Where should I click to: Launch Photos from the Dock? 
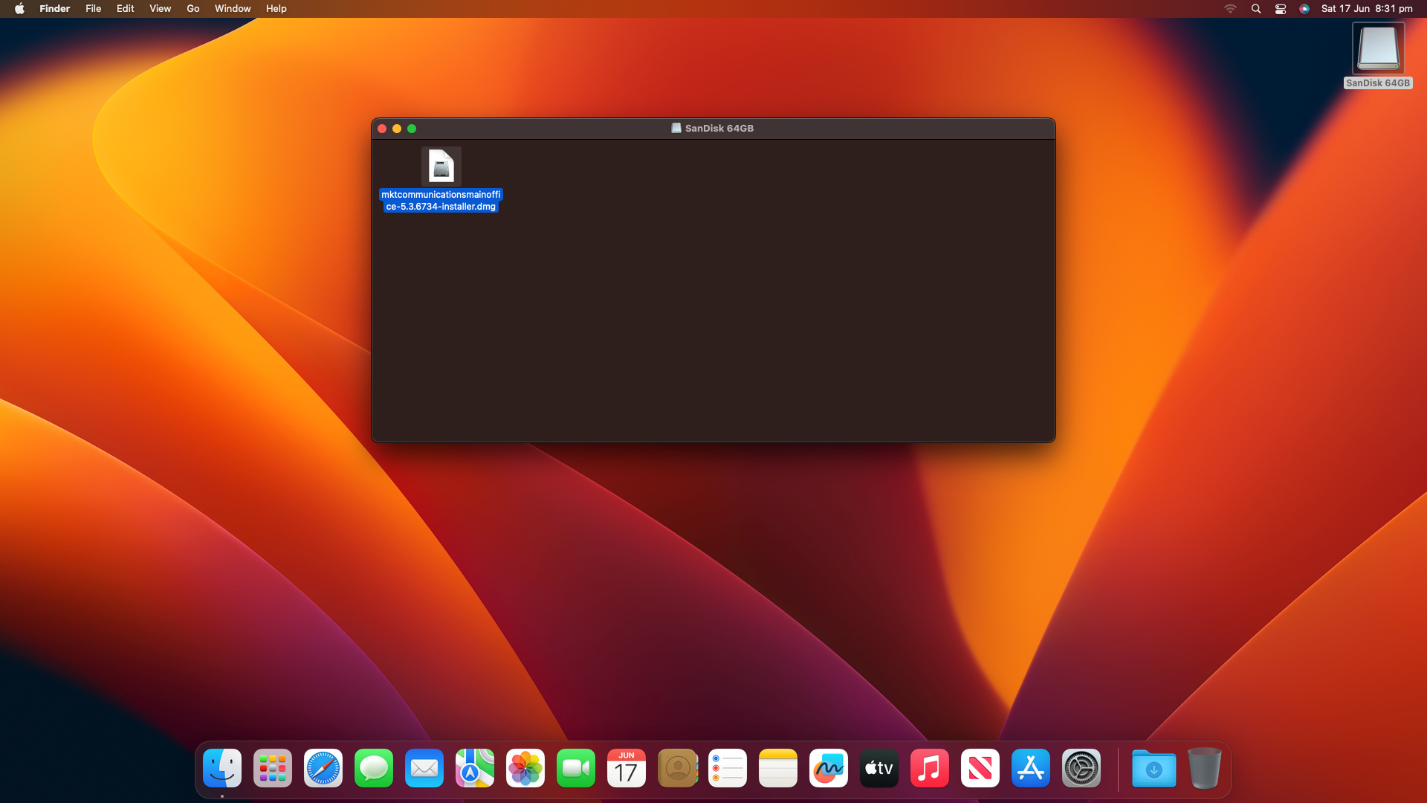(525, 768)
